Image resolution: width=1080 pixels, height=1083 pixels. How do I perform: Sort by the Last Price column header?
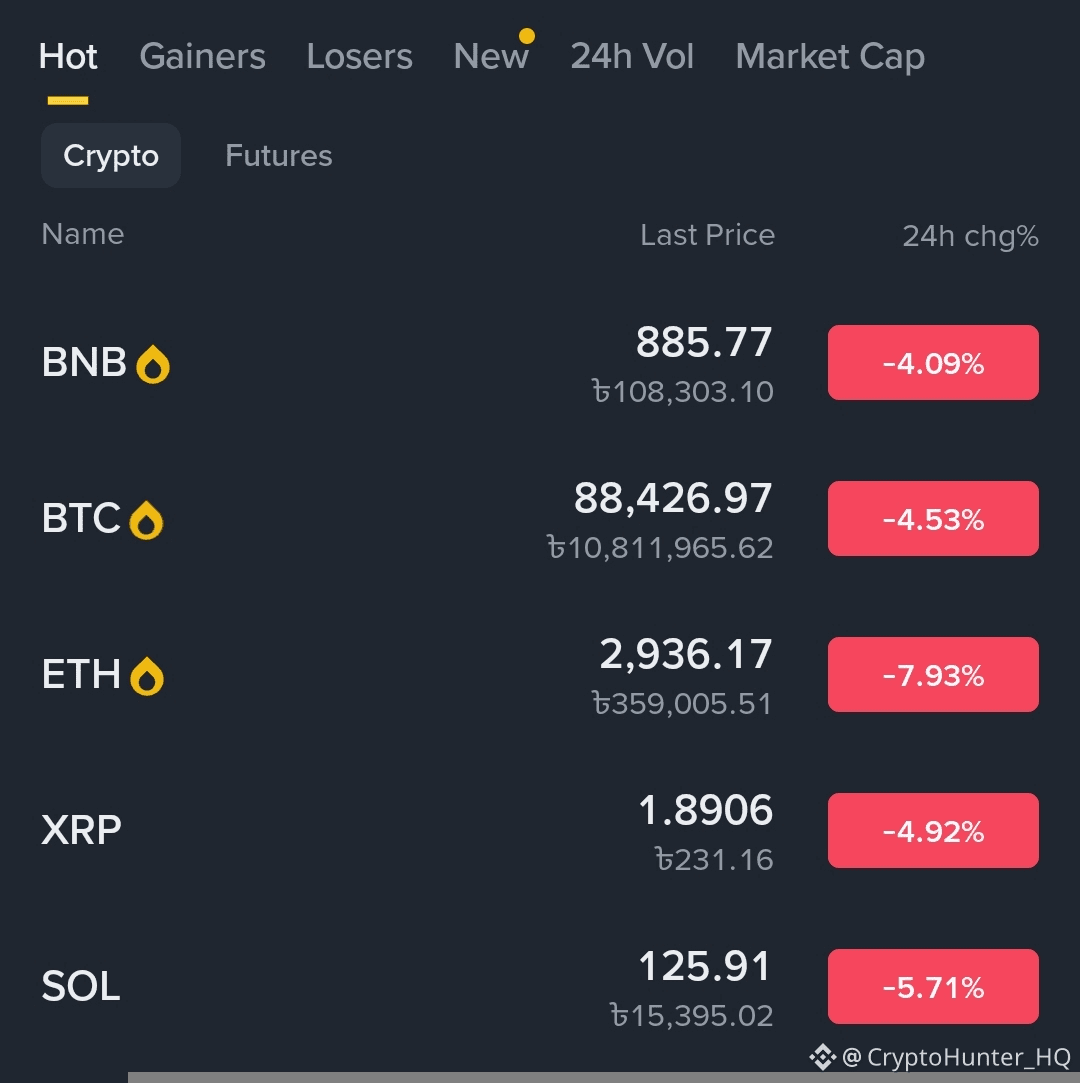[707, 235]
